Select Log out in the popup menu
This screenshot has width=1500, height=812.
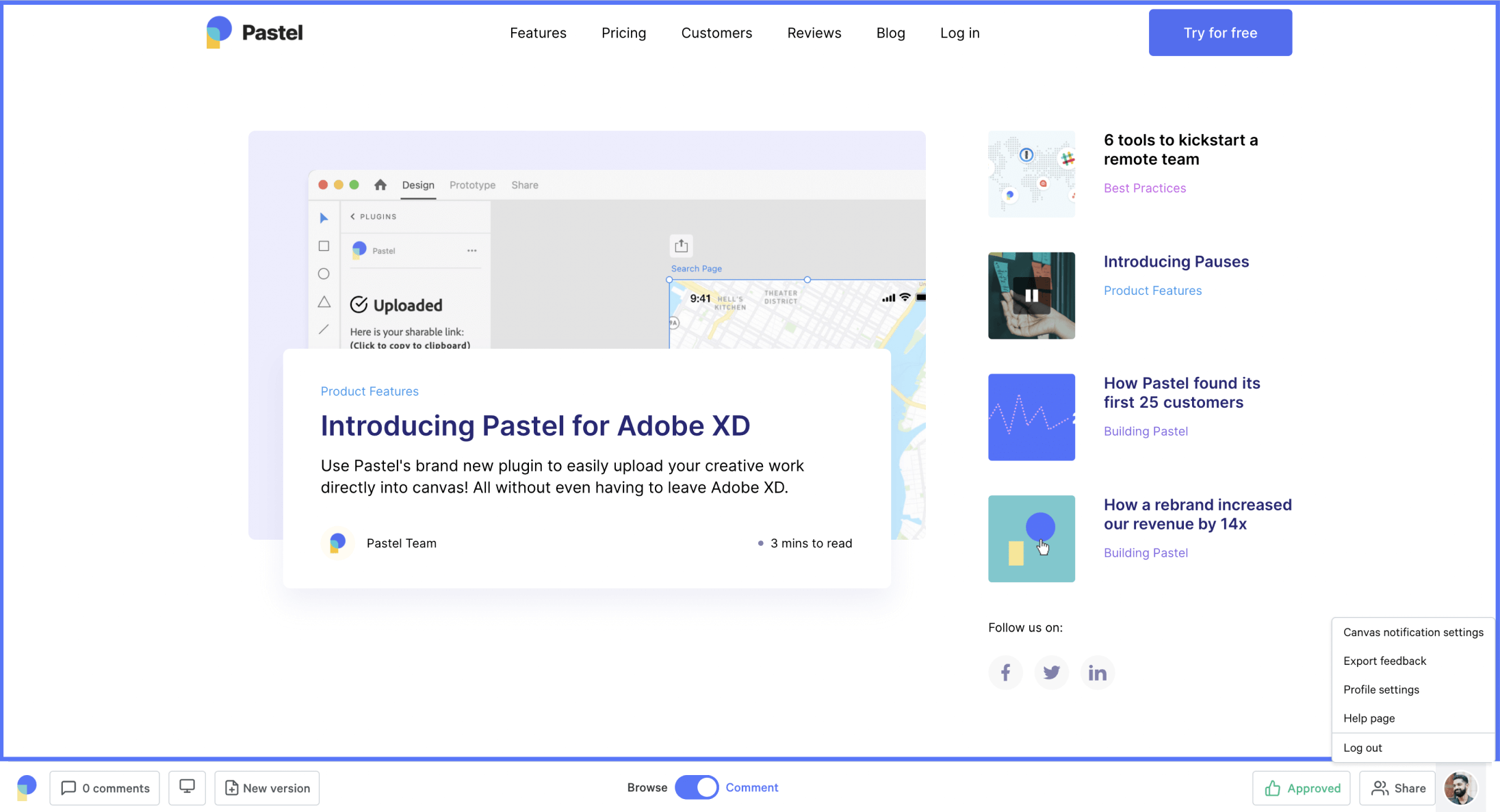click(1362, 748)
